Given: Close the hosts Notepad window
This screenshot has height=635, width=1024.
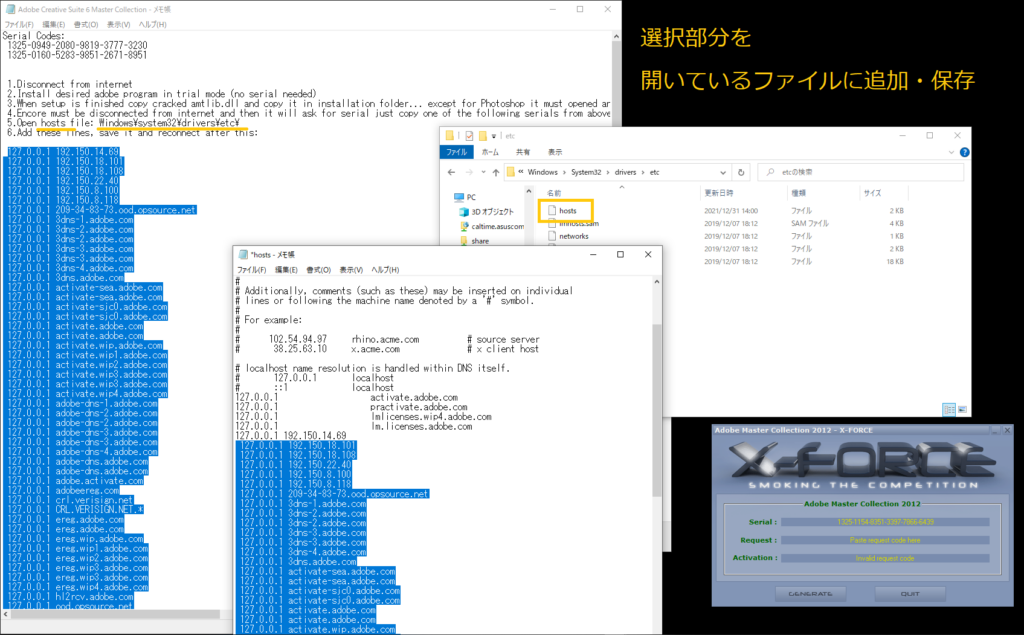Looking at the screenshot, I should pyautogui.click(x=648, y=255).
